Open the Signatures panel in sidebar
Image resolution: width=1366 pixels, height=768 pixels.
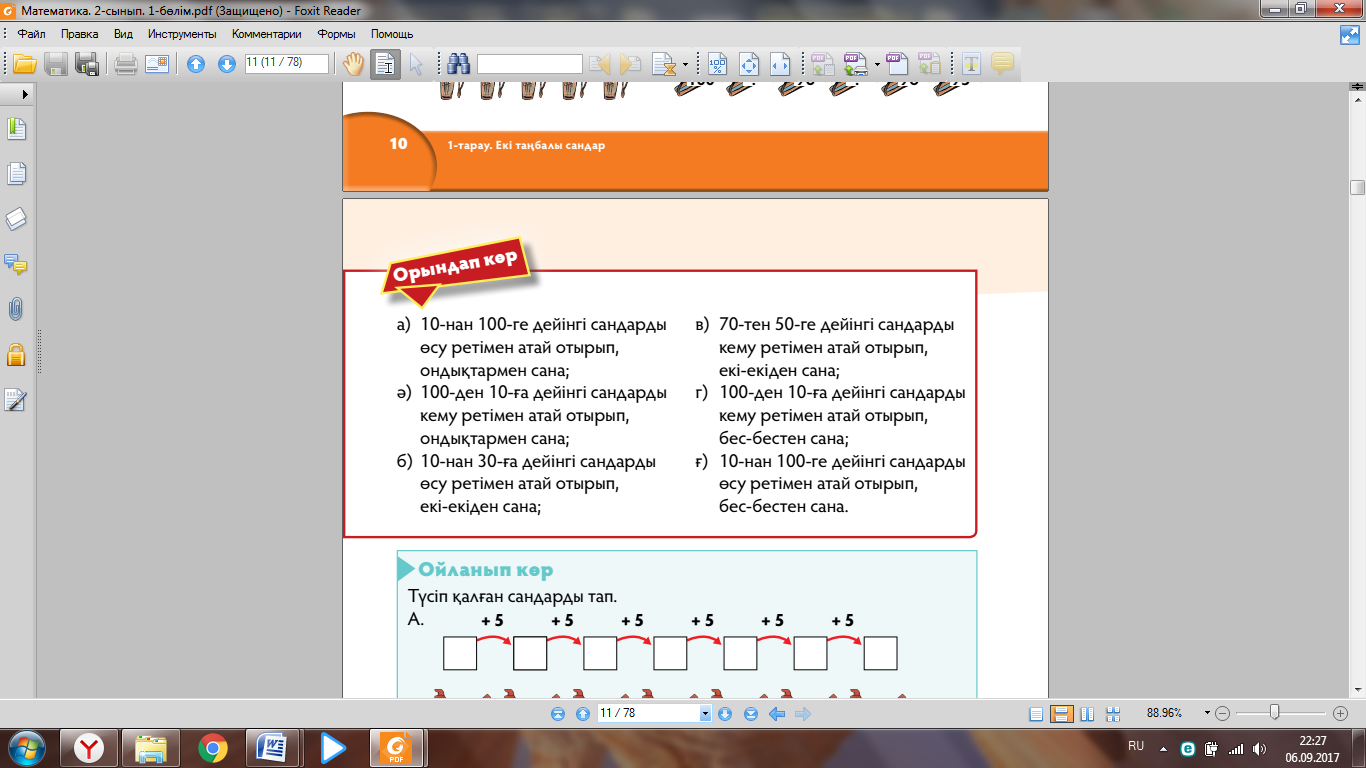tap(16, 400)
